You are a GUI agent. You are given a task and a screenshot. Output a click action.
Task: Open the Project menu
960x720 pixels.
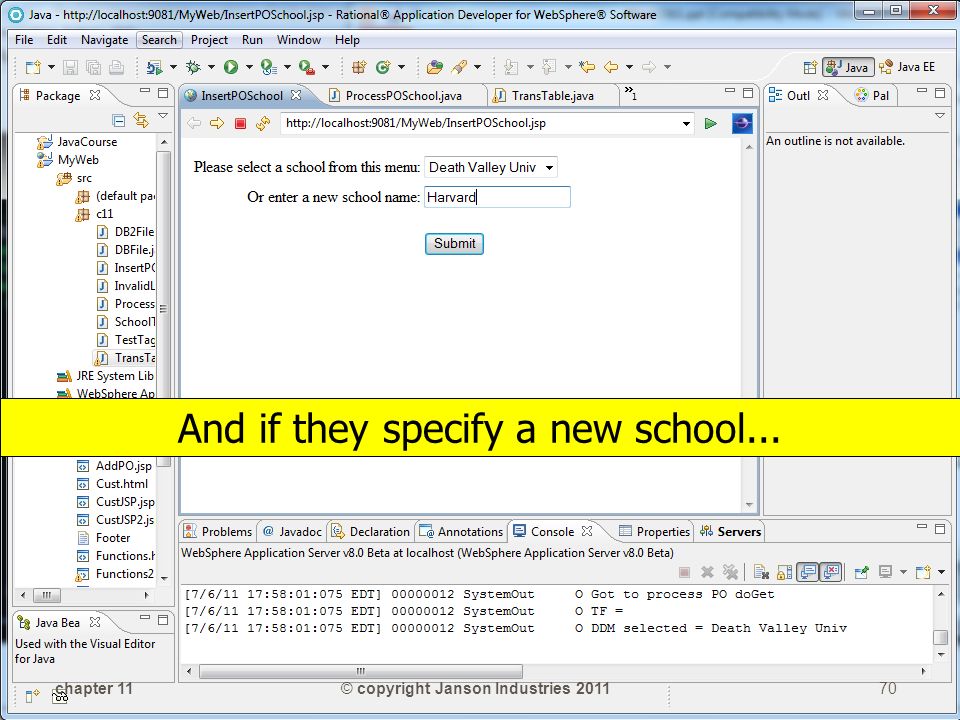pyautogui.click(x=209, y=40)
